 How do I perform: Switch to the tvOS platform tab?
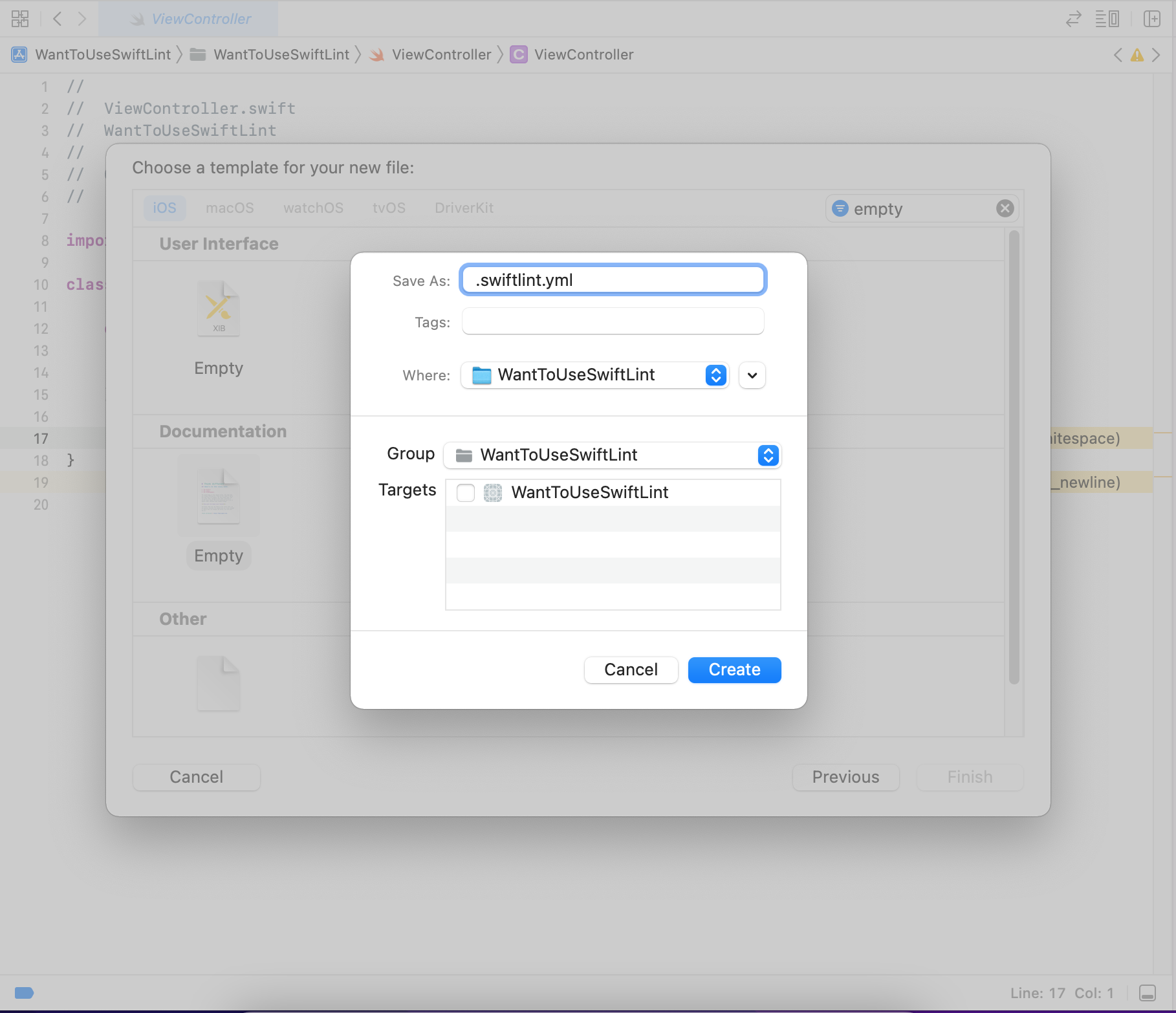point(389,208)
